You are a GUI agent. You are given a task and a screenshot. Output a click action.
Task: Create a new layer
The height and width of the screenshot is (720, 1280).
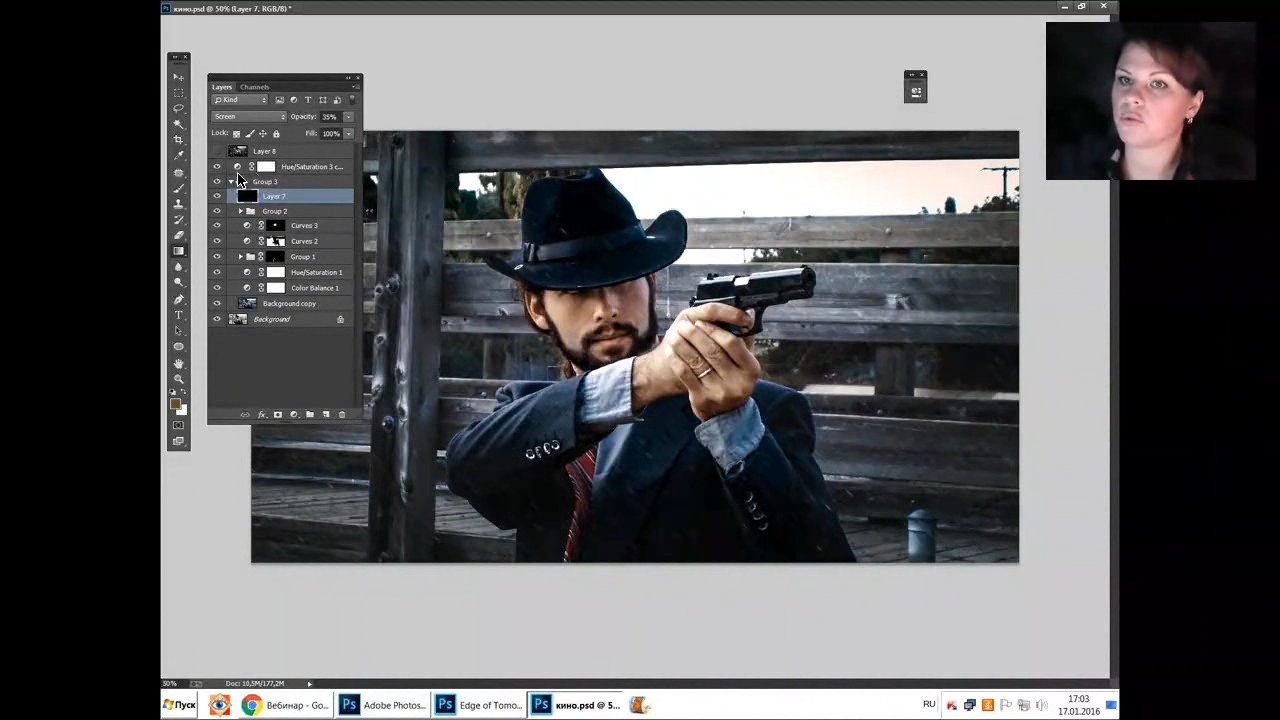coord(326,415)
